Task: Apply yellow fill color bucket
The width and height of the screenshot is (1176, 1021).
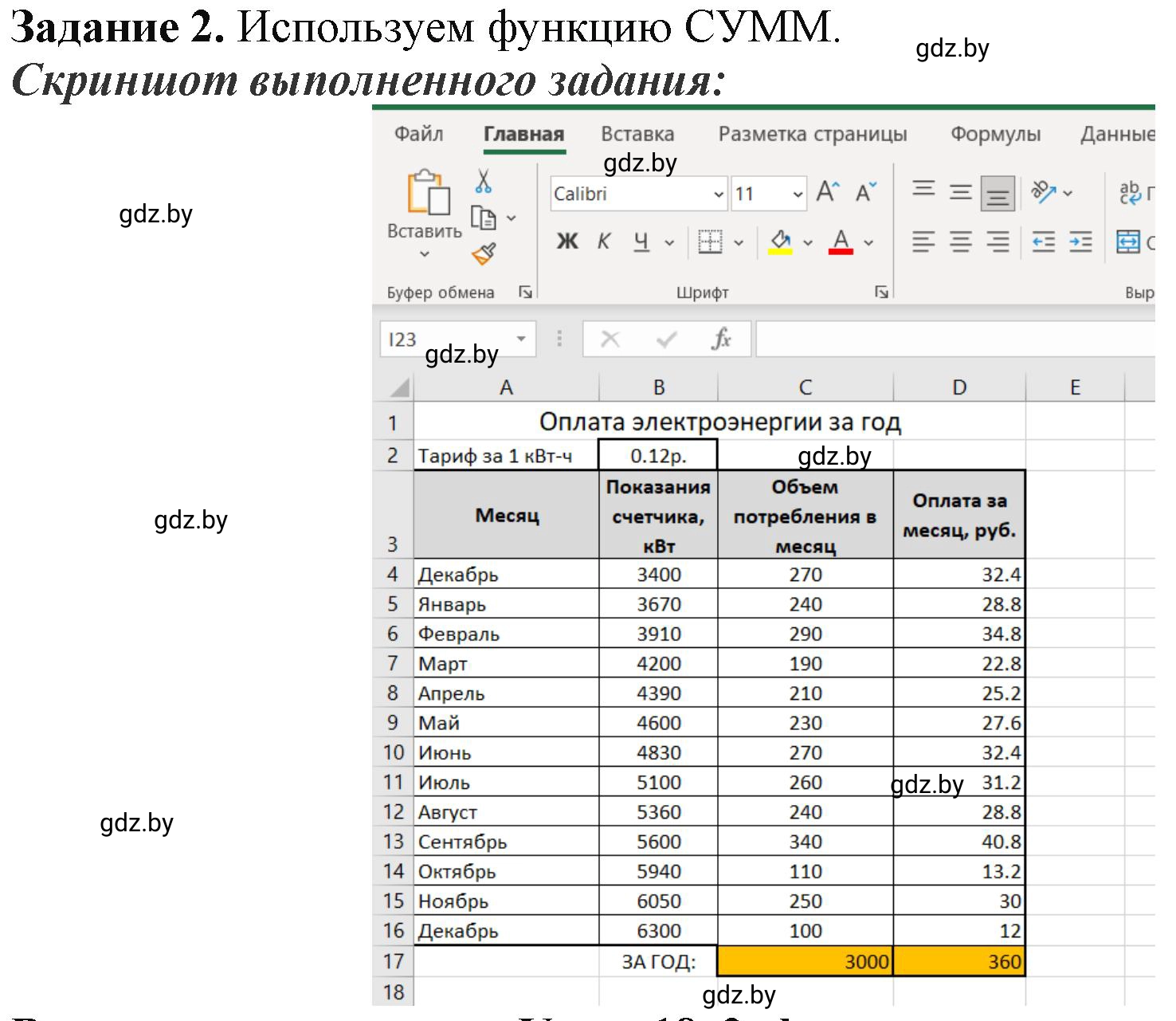Action: (x=781, y=242)
